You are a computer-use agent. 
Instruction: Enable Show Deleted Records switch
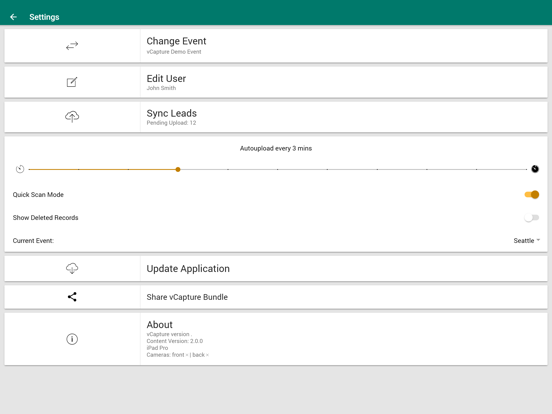[x=532, y=218]
